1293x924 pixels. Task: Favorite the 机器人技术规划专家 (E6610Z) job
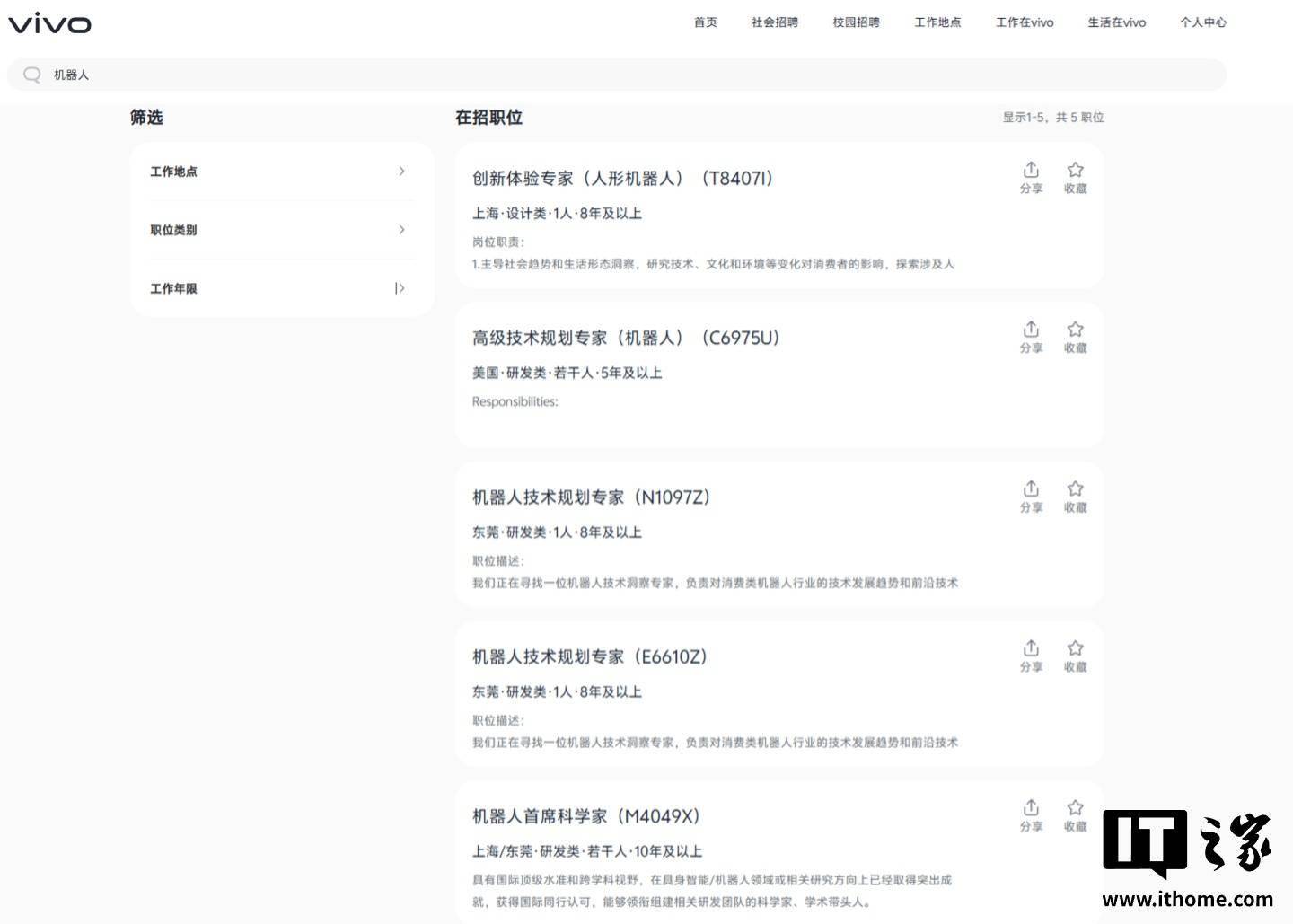pos(1075,656)
